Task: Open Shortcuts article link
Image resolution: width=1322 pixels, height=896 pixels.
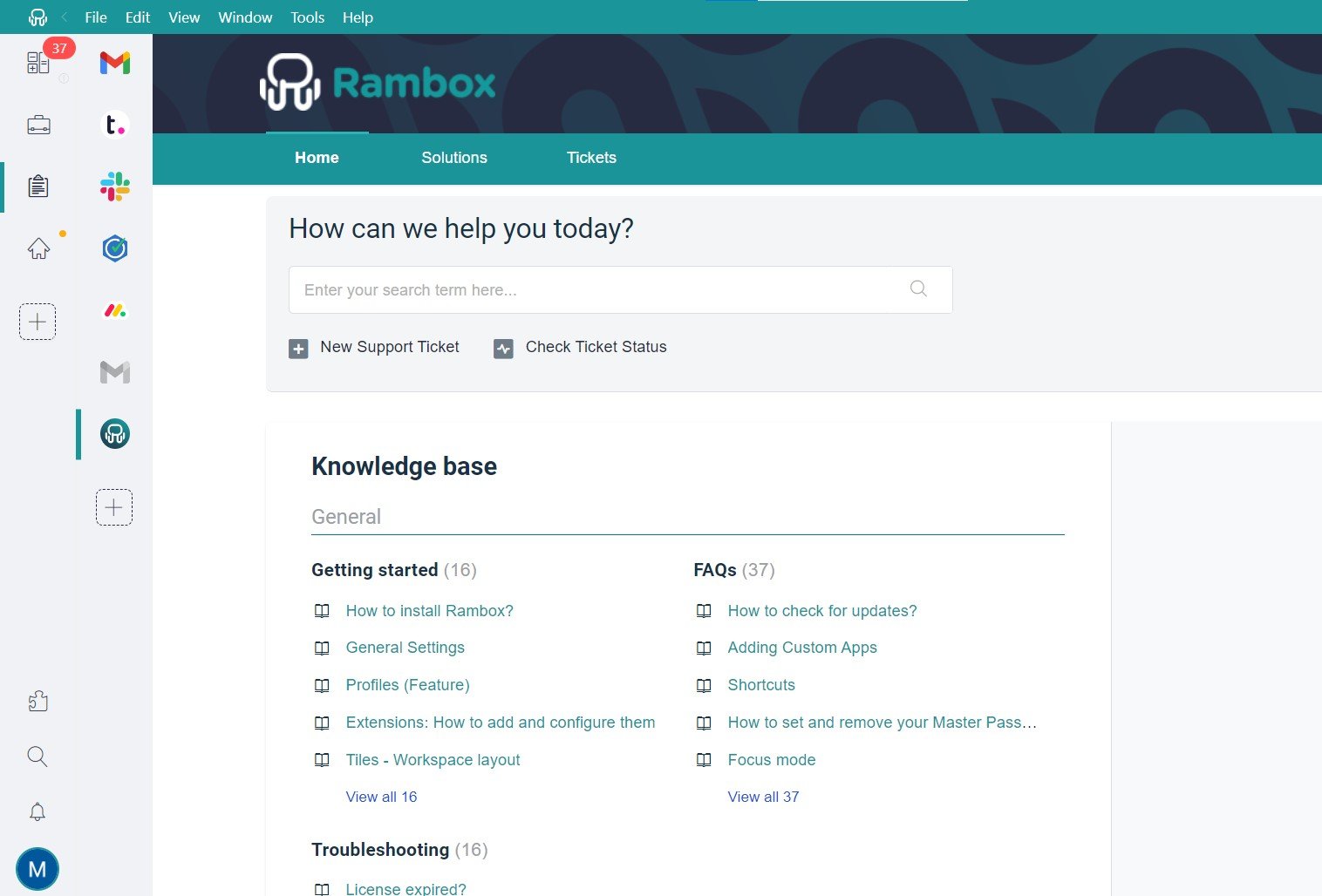Action: pos(761,685)
